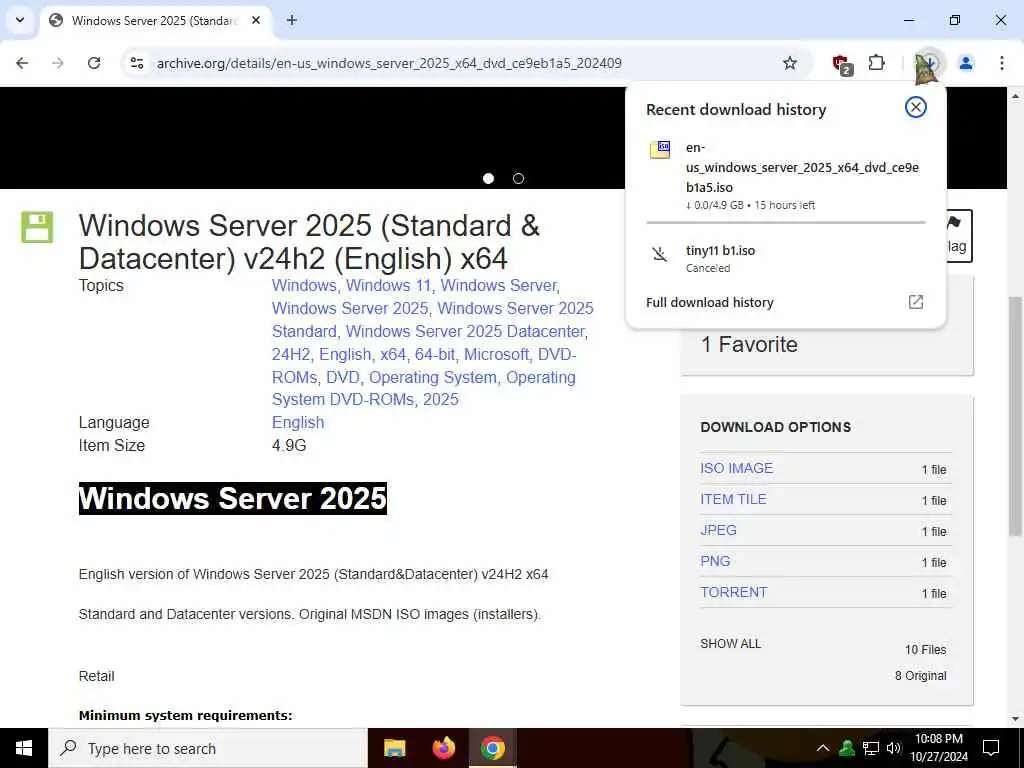The image size is (1024, 768).
Task: Open the network status tray icon
Action: [871, 748]
